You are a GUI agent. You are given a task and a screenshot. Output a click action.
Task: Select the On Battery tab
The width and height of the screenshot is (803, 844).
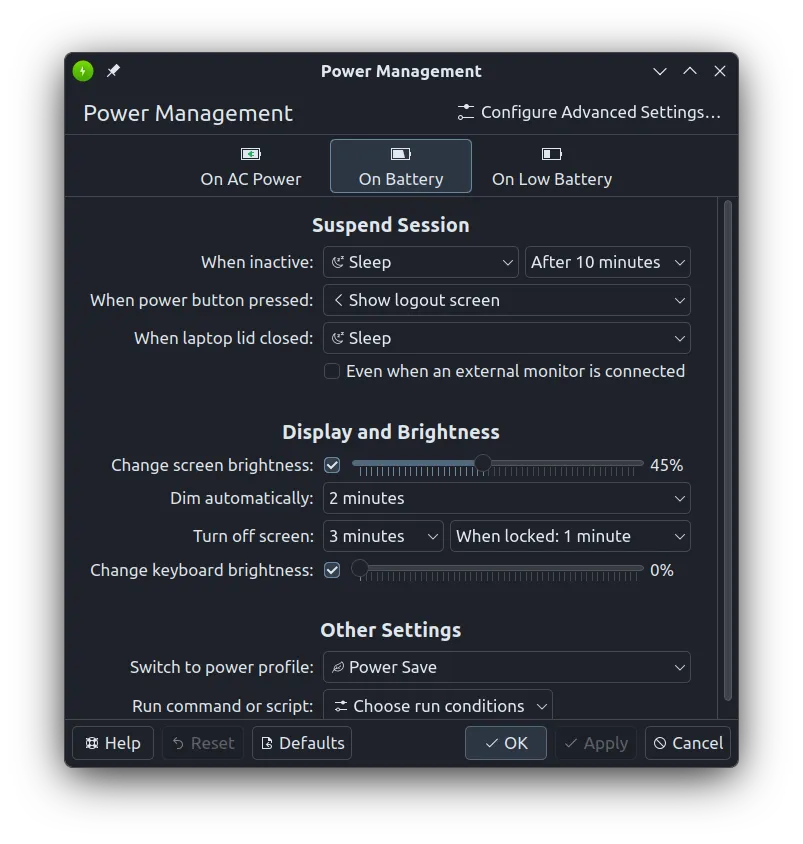pos(401,166)
